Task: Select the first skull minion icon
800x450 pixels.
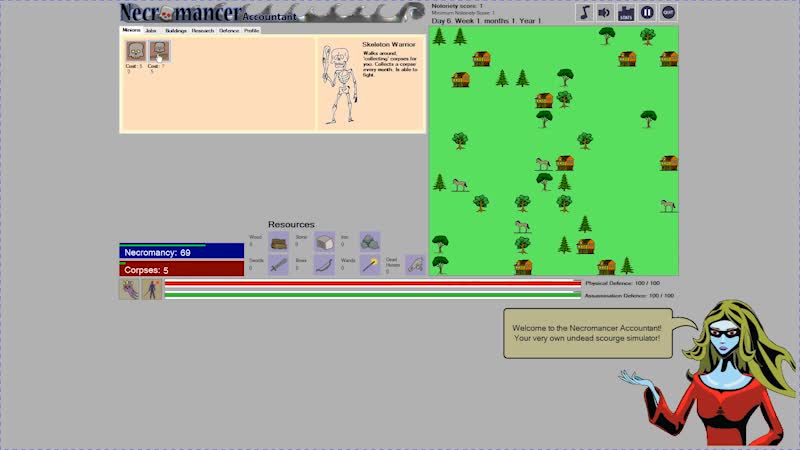Action: point(133,50)
